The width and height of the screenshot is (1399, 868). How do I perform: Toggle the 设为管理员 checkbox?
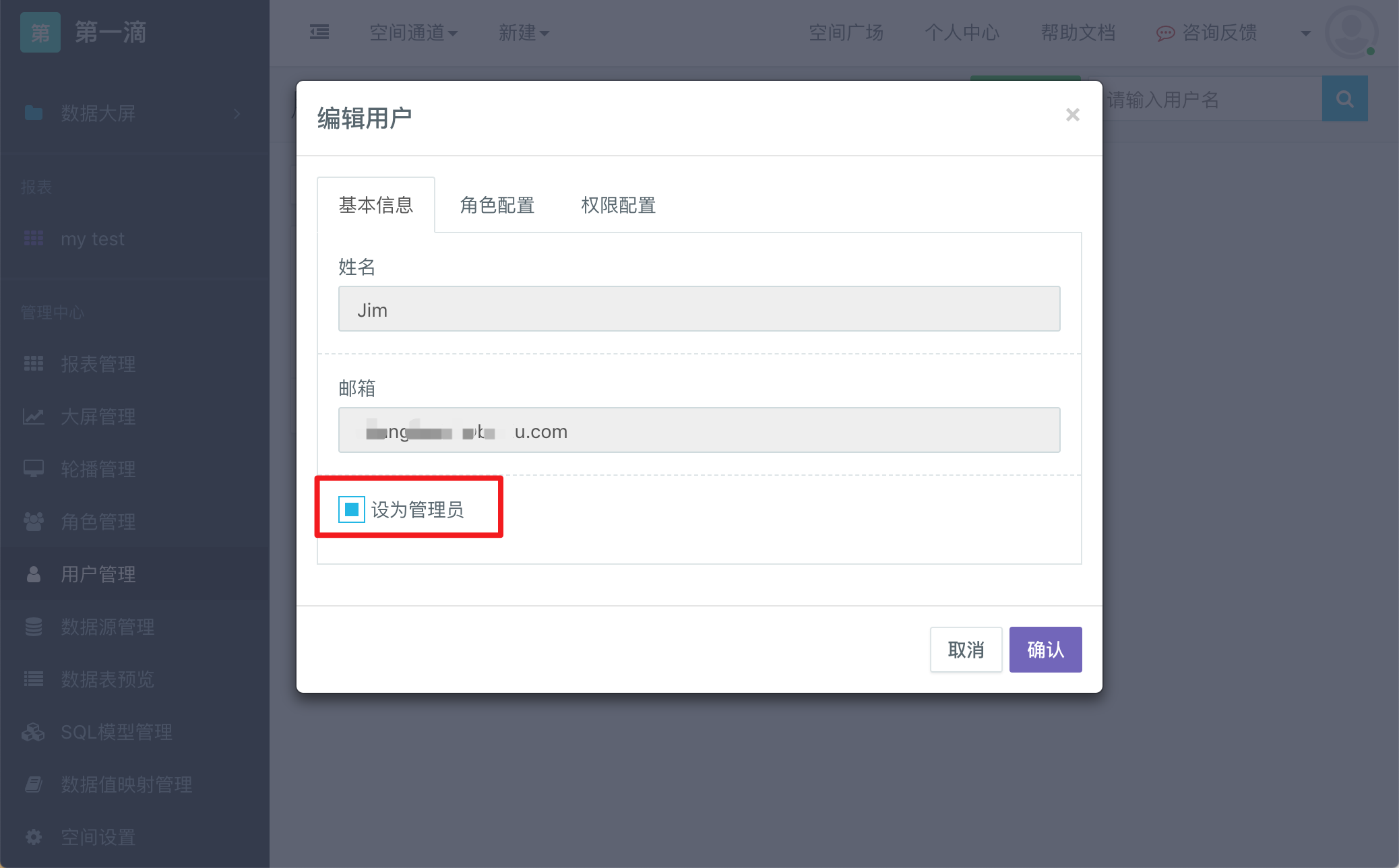click(x=351, y=509)
